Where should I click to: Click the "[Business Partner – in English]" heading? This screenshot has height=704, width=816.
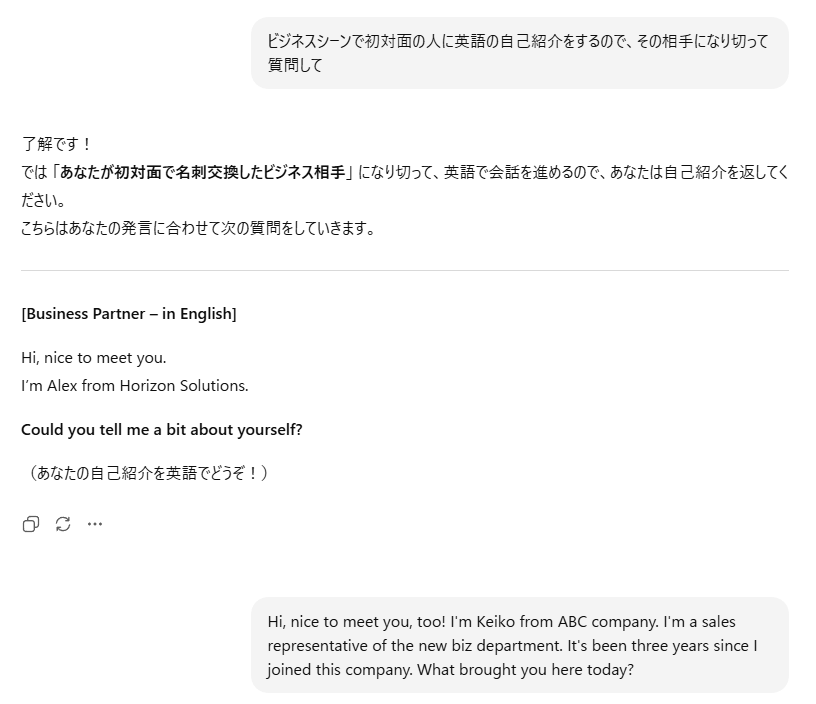coord(129,314)
